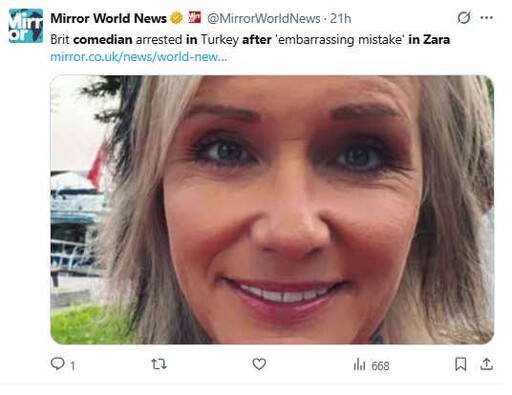The image size is (512, 395).
Task: Click the gold verified badge
Action: point(176,18)
